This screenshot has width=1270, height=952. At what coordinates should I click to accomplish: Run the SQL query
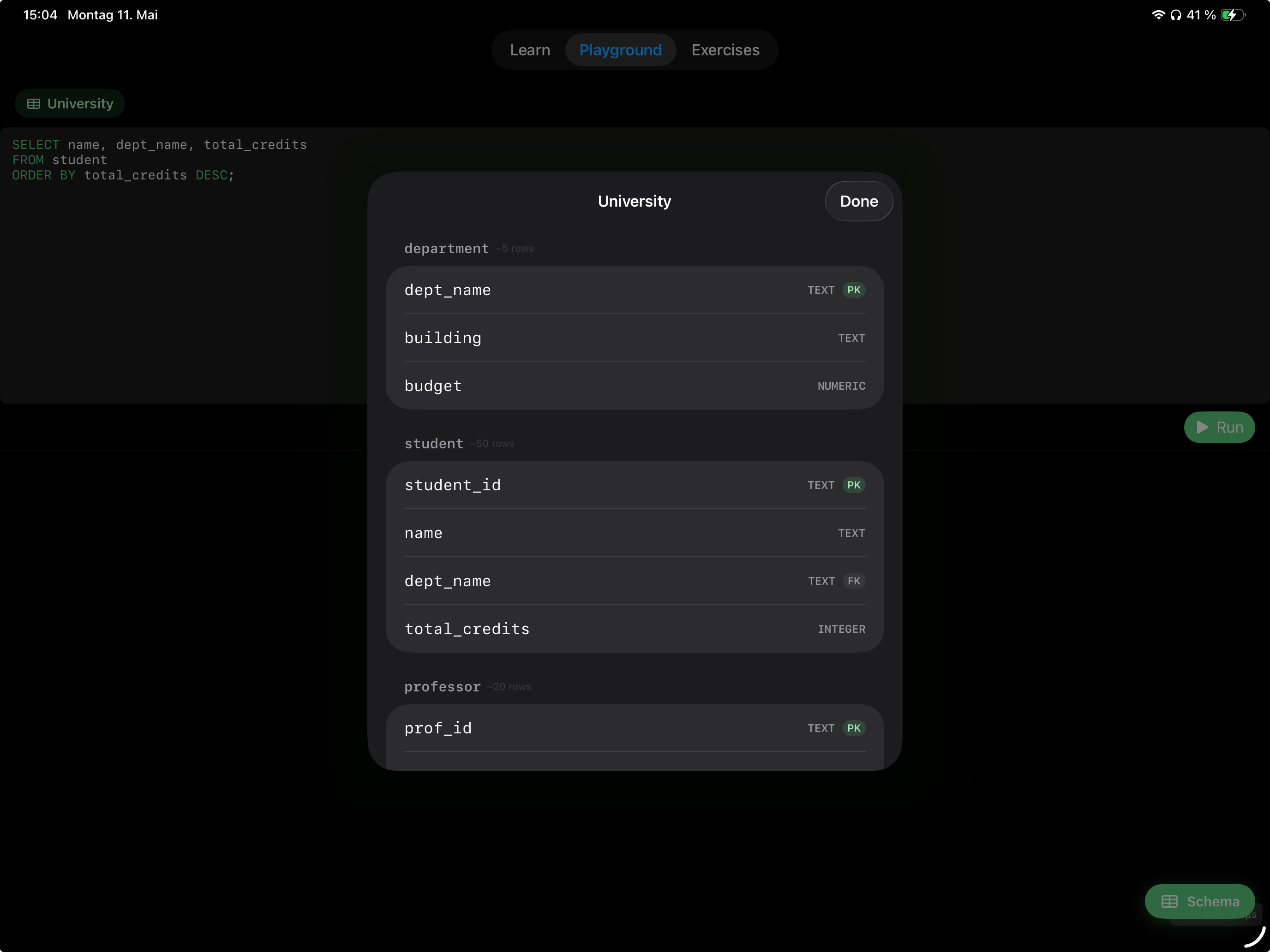click(x=1219, y=427)
